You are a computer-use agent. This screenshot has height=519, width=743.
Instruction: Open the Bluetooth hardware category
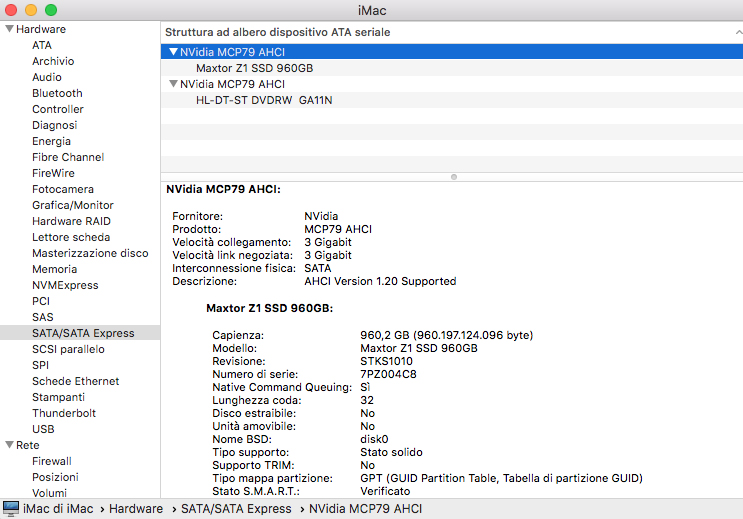[x=57, y=93]
